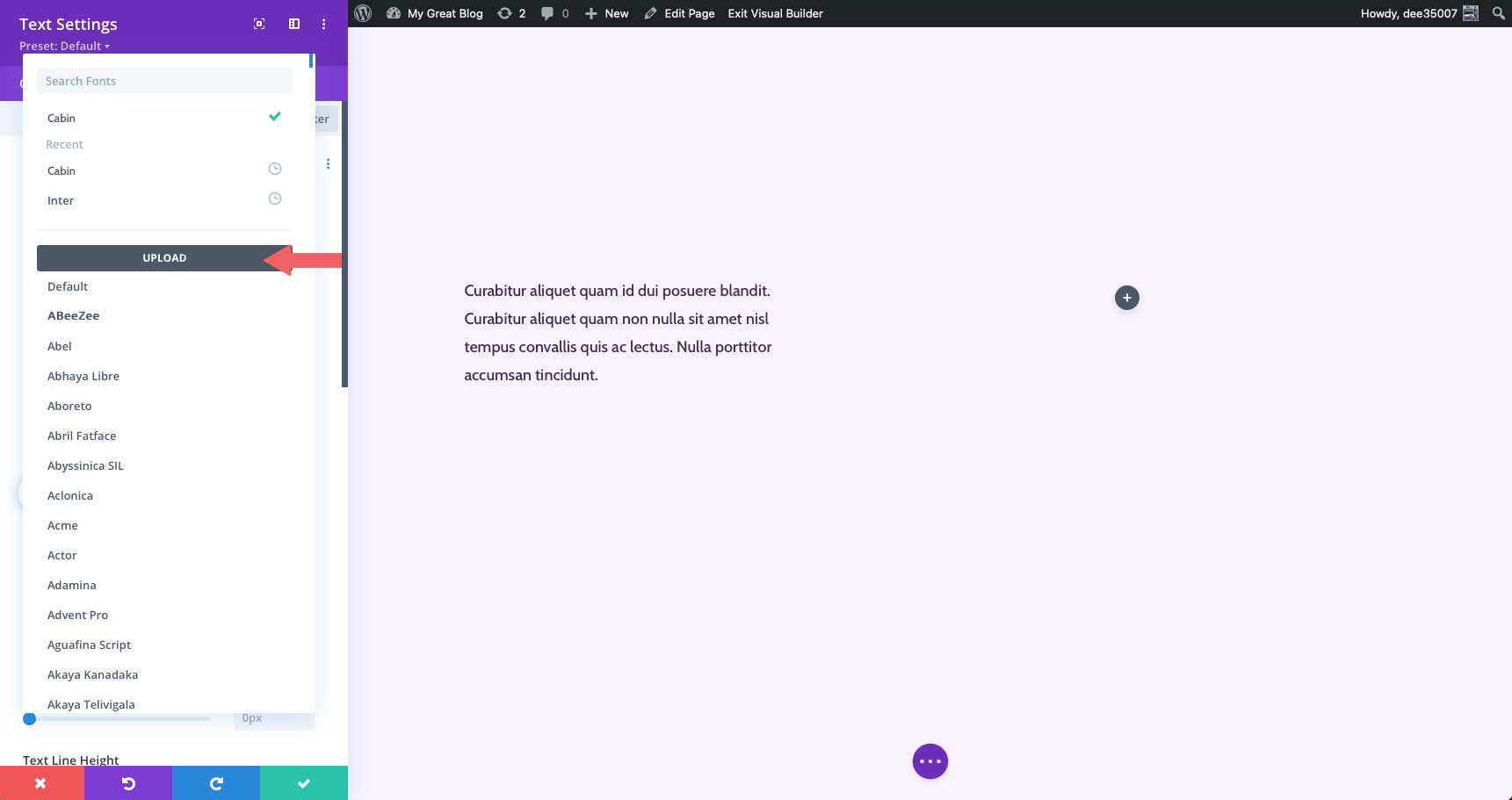The width and height of the screenshot is (1512, 800).
Task: Click Exit Visual Builder
Action: pos(774,13)
